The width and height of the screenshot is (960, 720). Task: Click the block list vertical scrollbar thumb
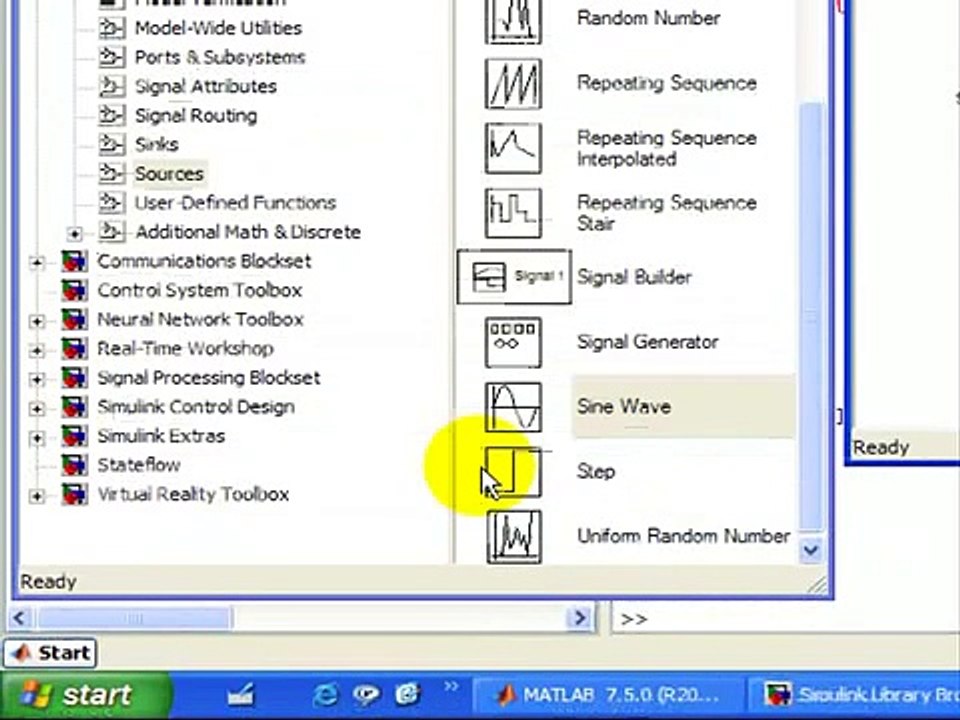tap(811, 318)
